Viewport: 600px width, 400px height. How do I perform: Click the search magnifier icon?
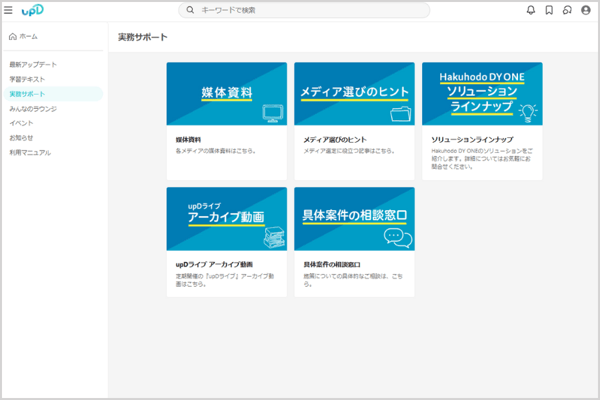(190, 10)
